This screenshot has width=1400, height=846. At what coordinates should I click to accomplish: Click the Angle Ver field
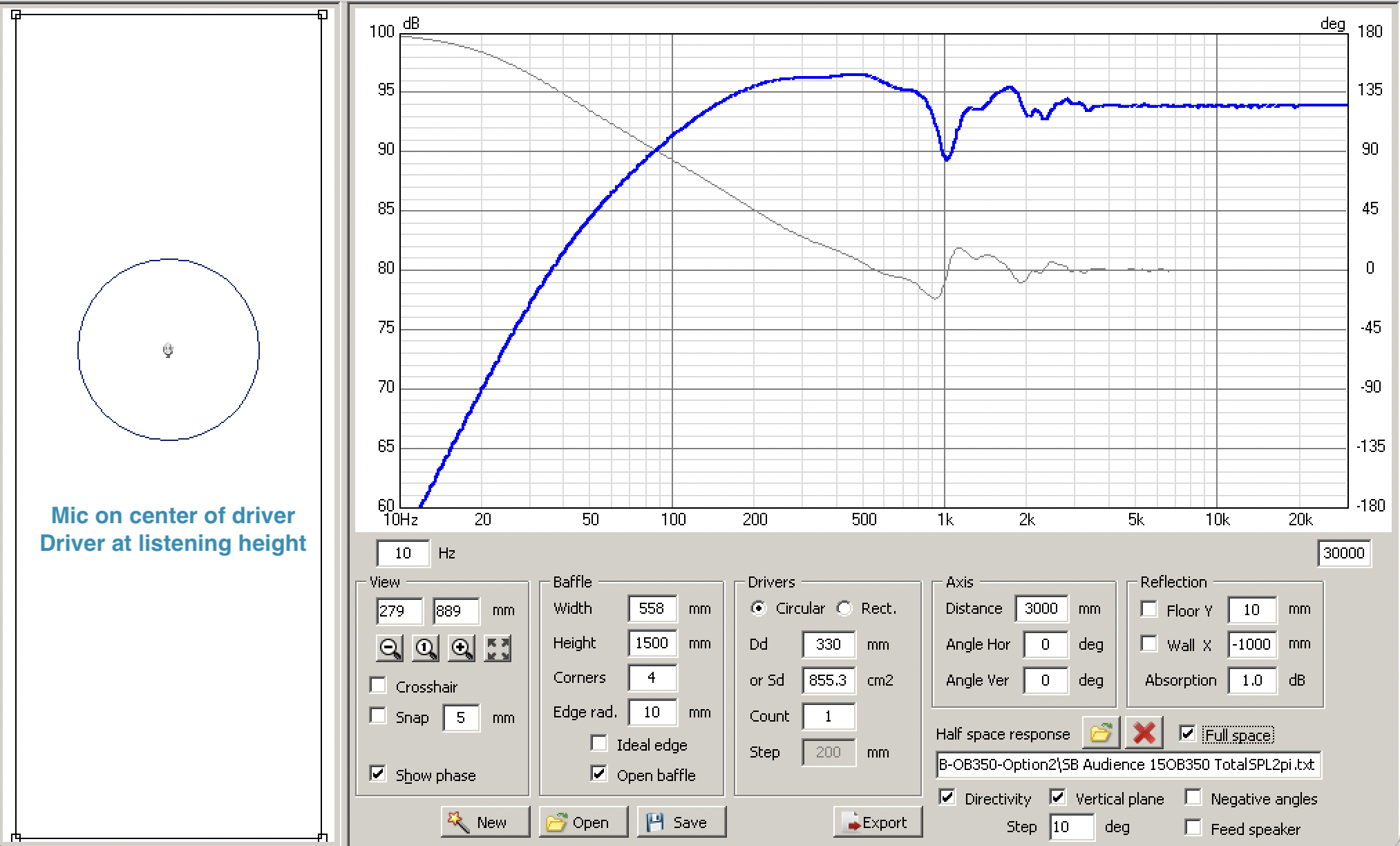pos(1046,680)
